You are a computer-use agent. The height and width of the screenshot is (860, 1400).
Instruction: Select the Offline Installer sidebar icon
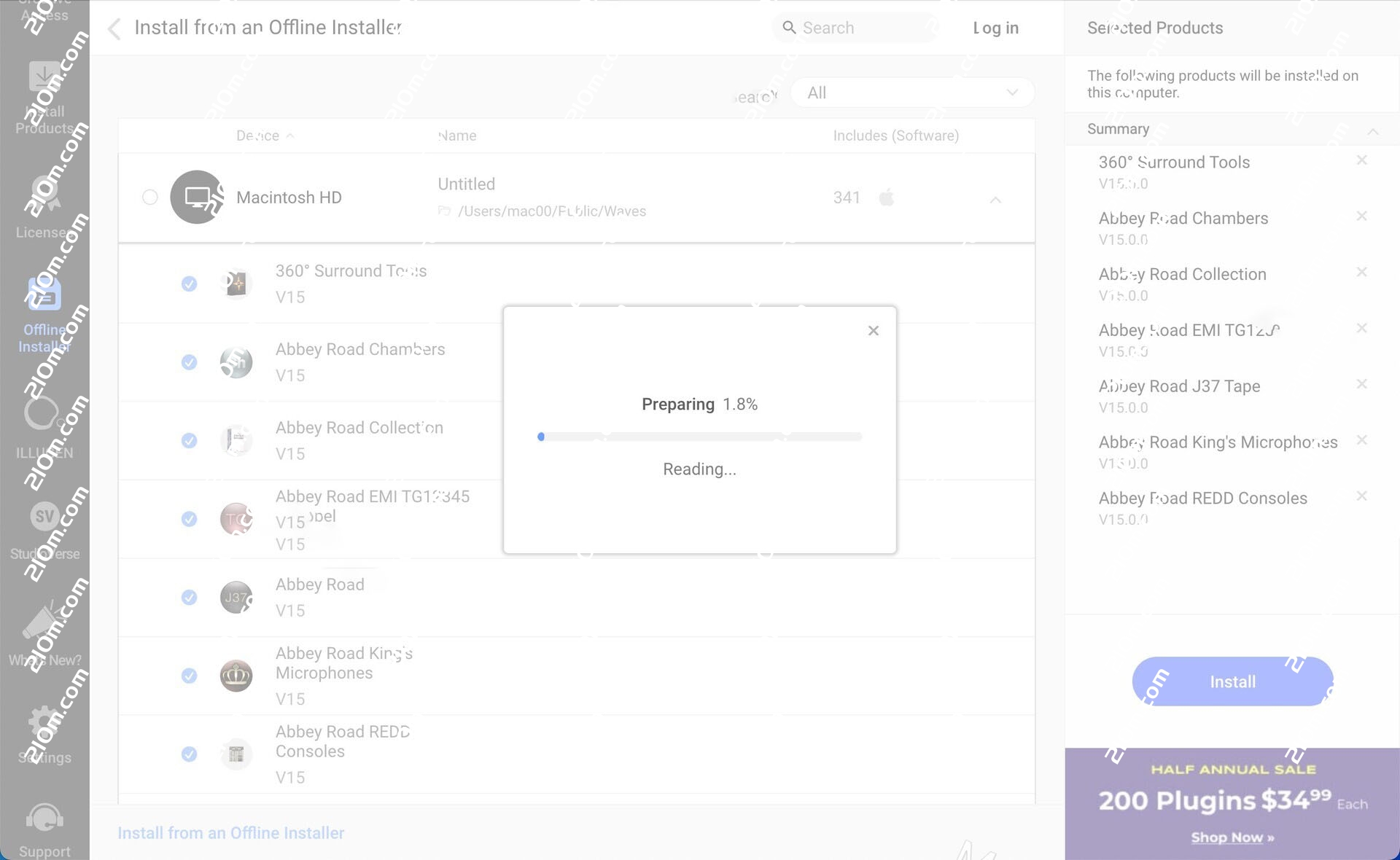point(44,295)
